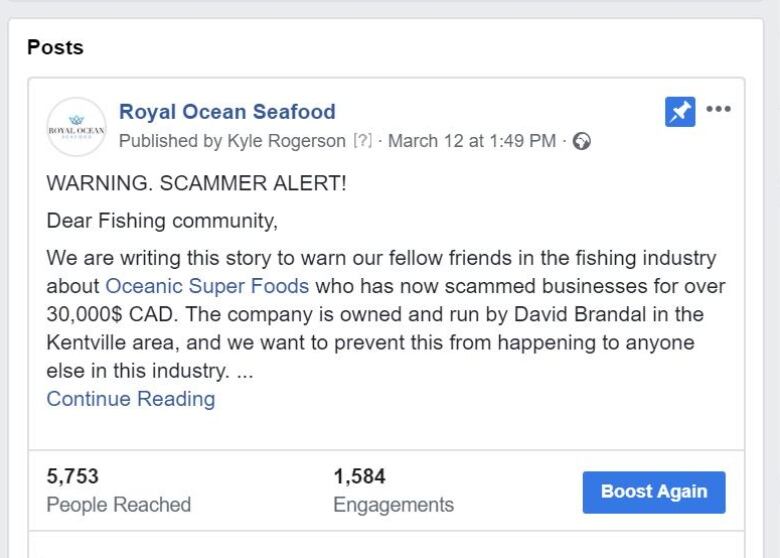Click the blue pinned post pin icon
780x558 pixels.
point(680,112)
